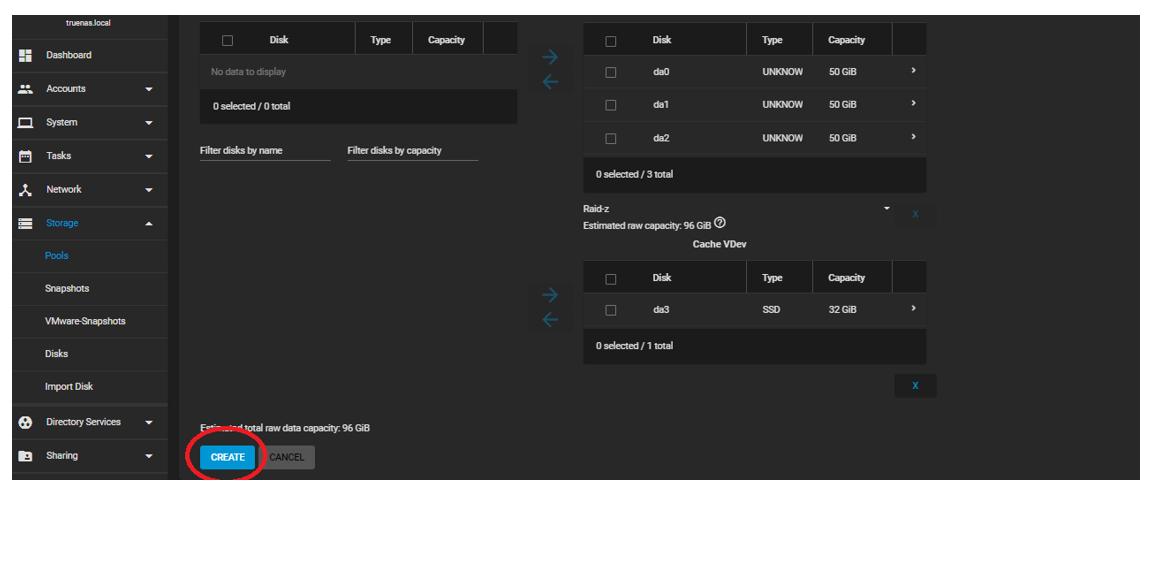Focus the Filter disks by name field
This screenshot has width=1155, height=567.
(265, 150)
